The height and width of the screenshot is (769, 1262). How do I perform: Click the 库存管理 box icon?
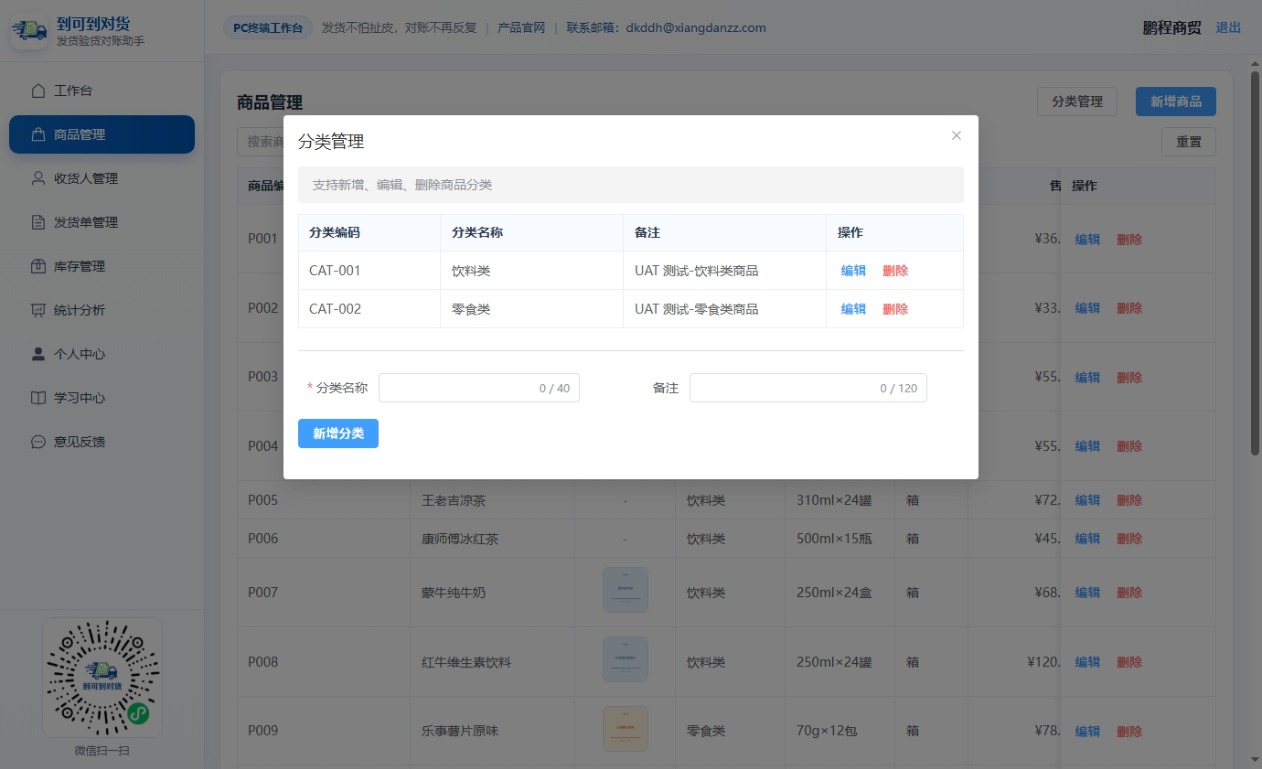coord(38,267)
